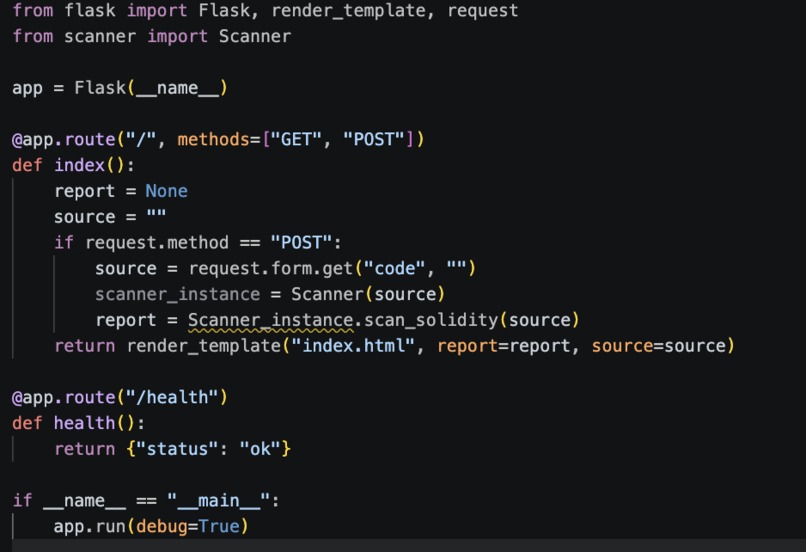Click 'request.method' in the if statement
806x552 pixels.
point(157,243)
